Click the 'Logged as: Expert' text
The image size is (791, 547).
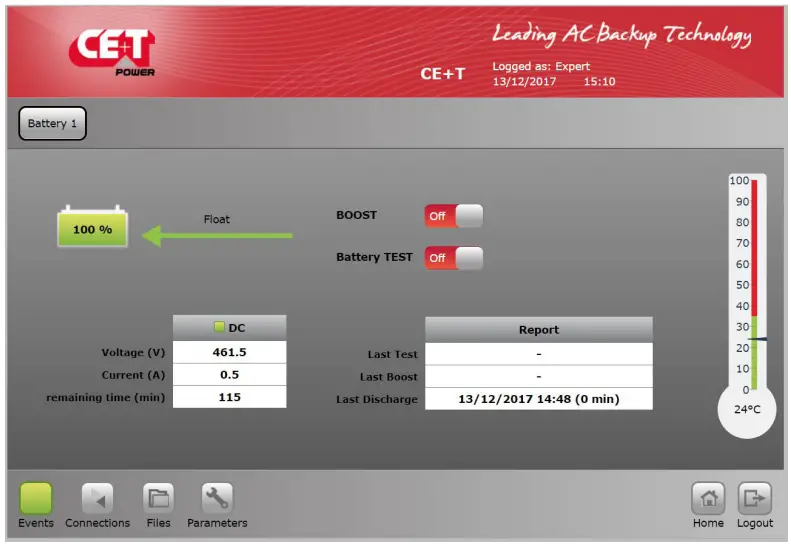pyautogui.click(x=541, y=67)
